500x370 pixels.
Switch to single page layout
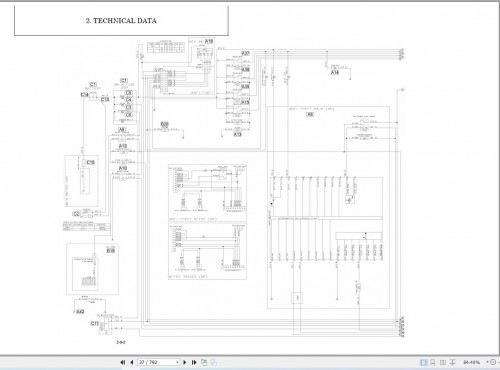423,362
